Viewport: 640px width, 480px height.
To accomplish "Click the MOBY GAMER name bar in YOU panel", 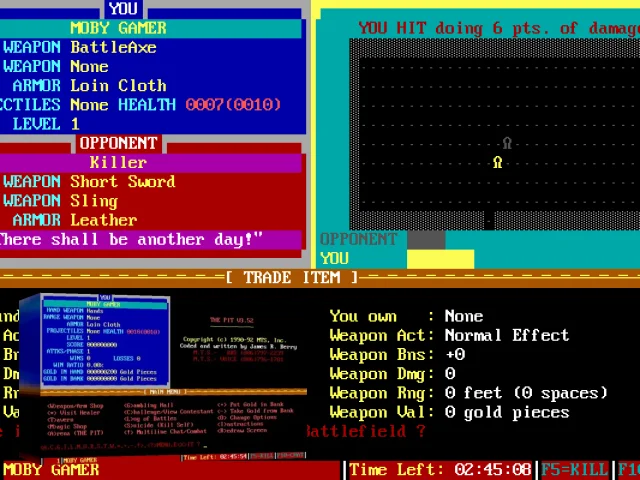I will [151, 28].
